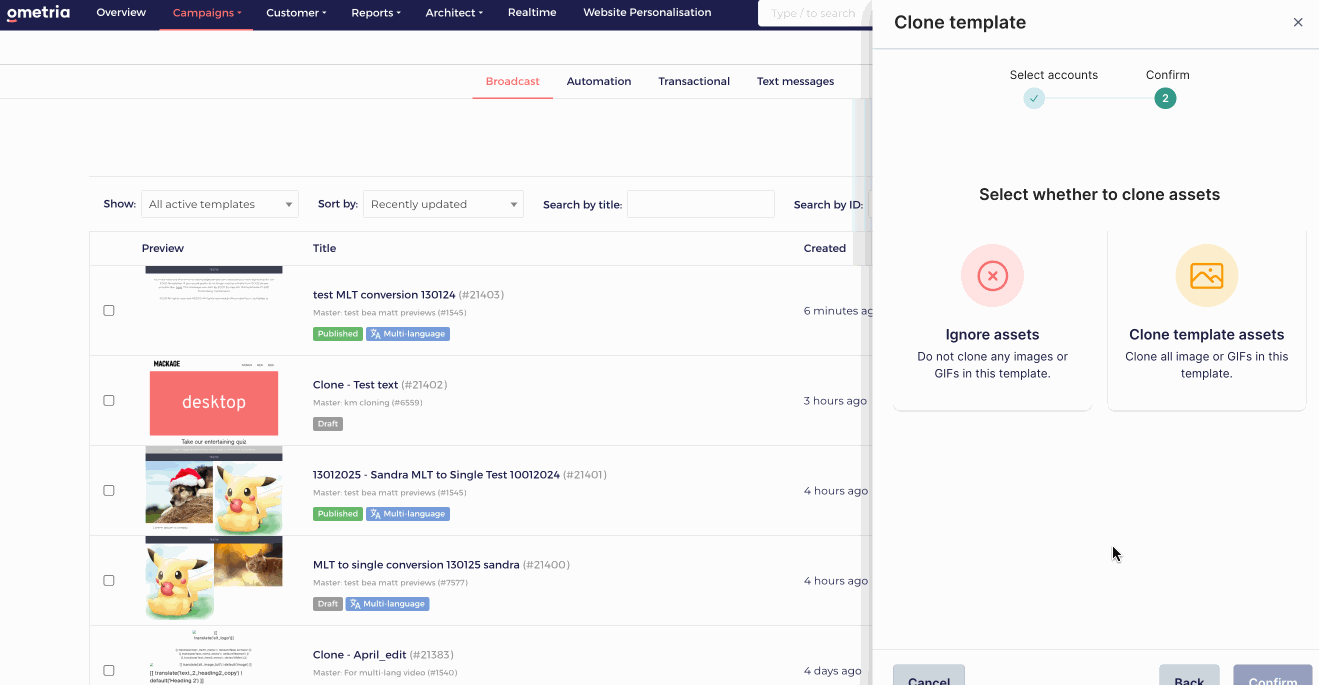1319x685 pixels.
Task: Click the Published badge on test MLT conversion 130124
Action: click(337, 334)
